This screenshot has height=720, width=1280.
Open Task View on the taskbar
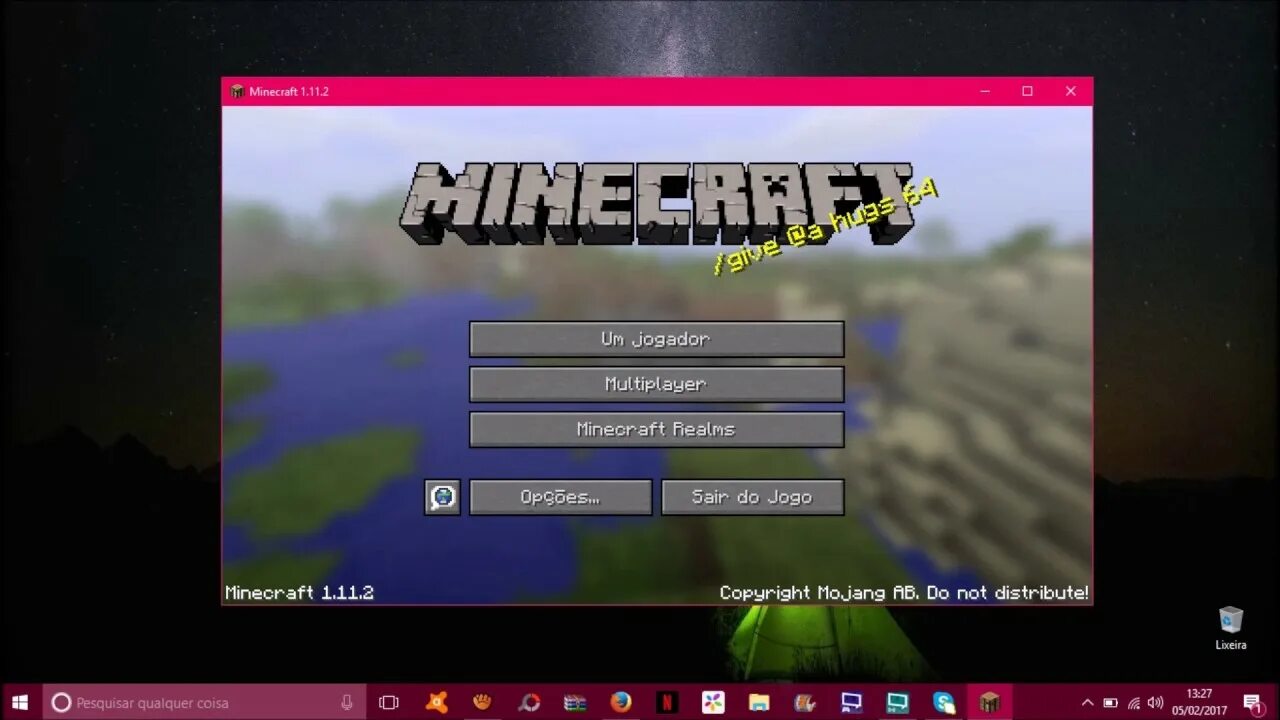click(x=389, y=703)
